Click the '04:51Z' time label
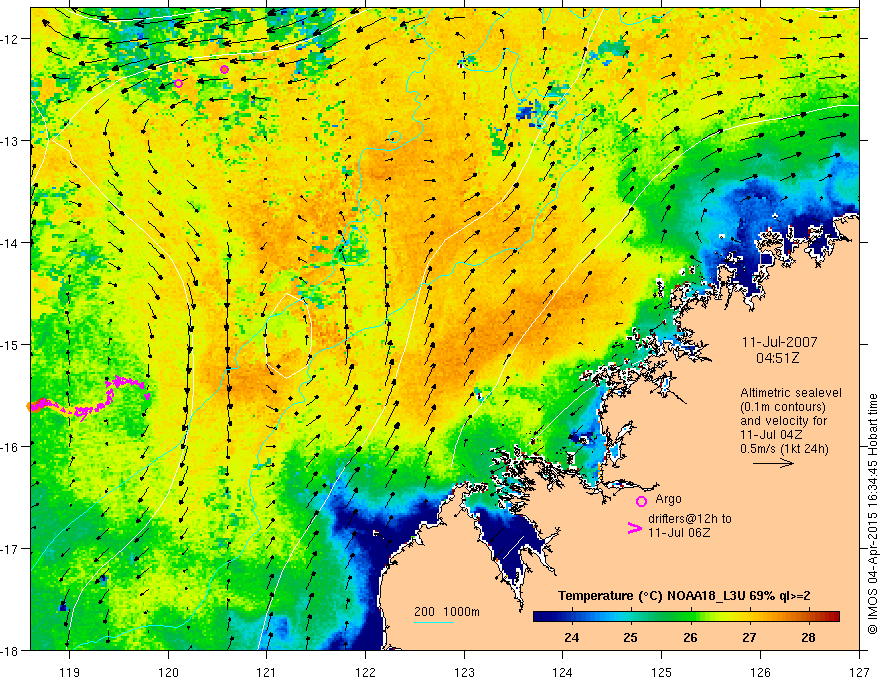The height and width of the screenshot is (680, 880). pos(777,357)
